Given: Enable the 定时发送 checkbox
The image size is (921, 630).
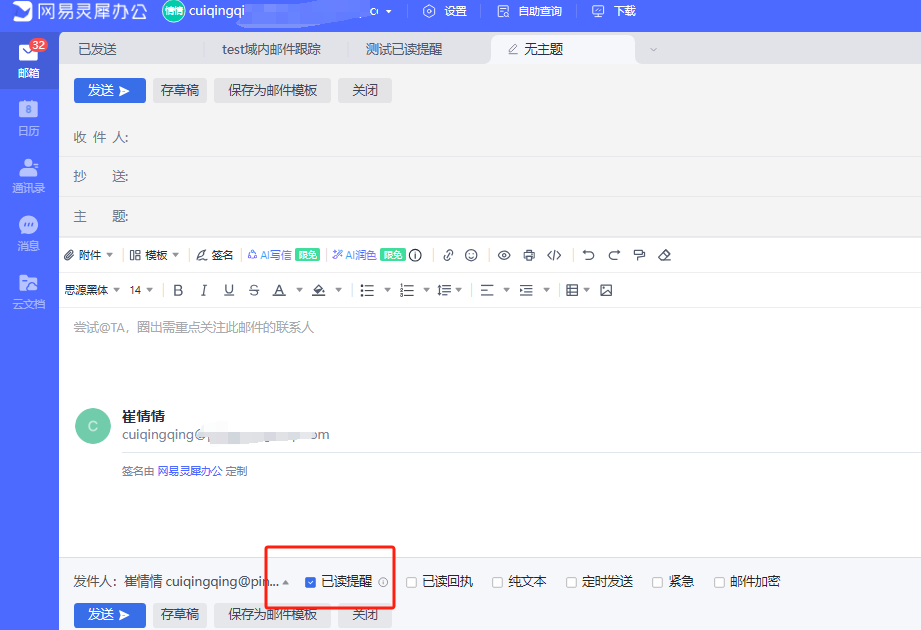Looking at the screenshot, I should pyautogui.click(x=571, y=582).
